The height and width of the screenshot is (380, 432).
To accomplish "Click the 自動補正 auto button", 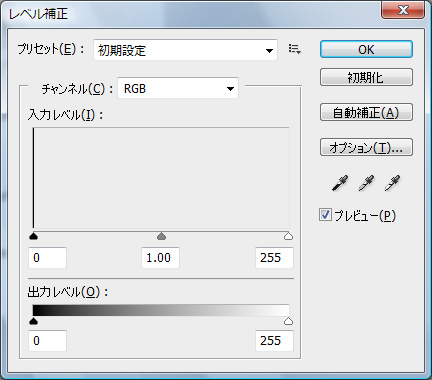I will 366,112.
